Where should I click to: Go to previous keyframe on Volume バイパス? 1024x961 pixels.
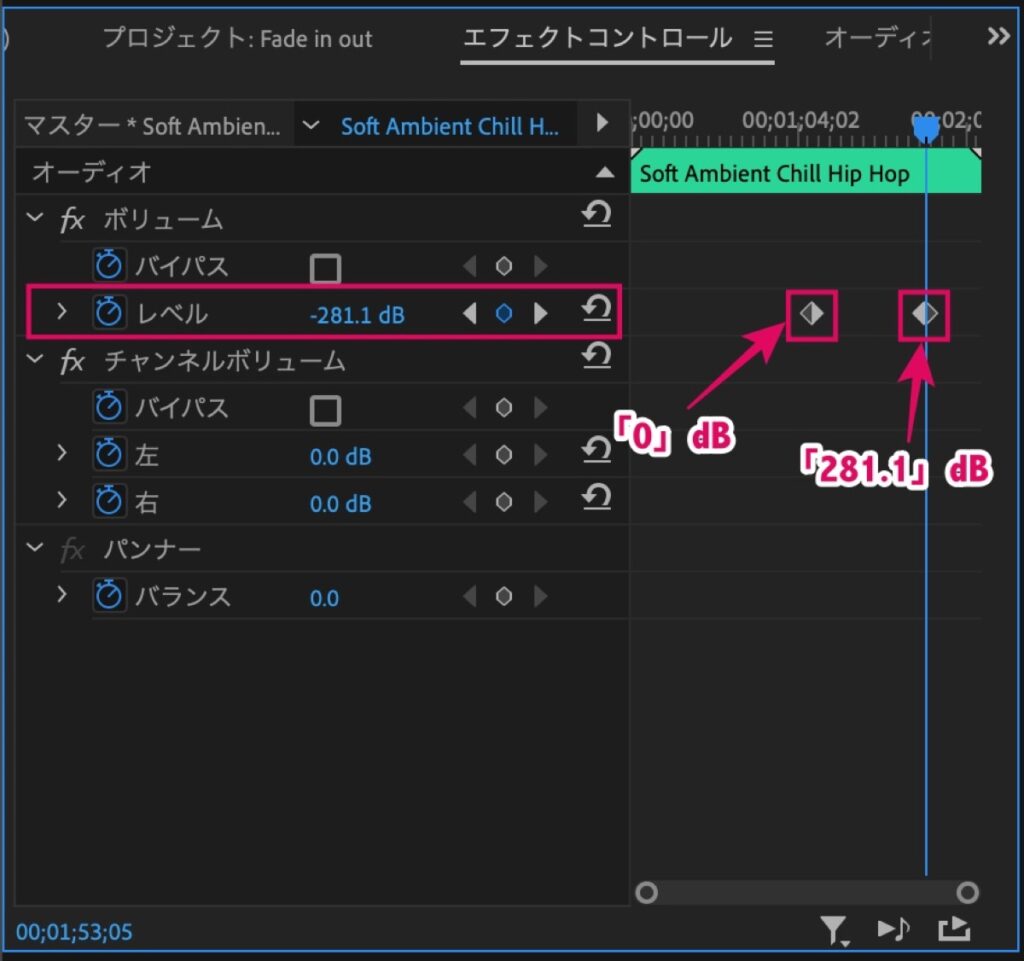469,266
